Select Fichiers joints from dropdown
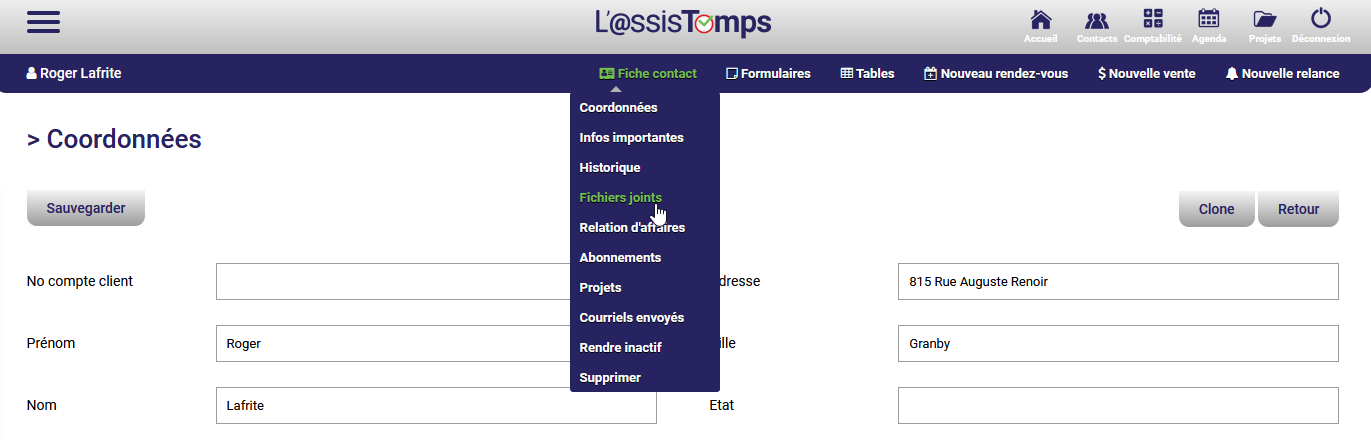Image resolution: width=1371 pixels, height=440 pixels. pyautogui.click(x=620, y=198)
